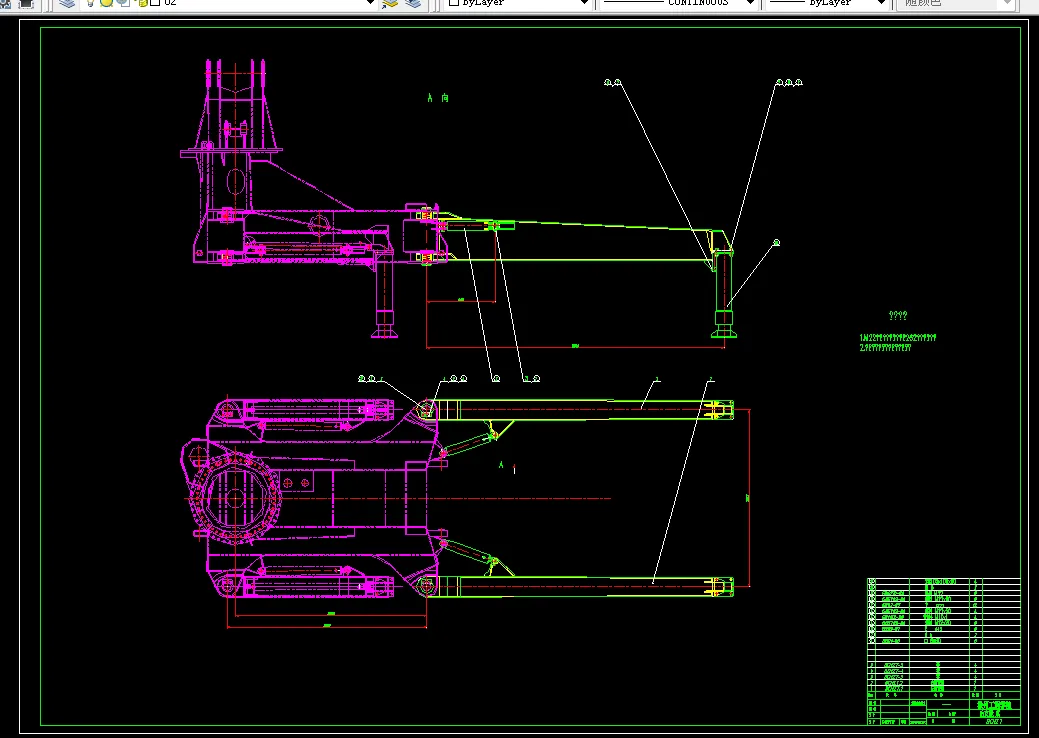Screen dimensions: 1039x738
Task: Click the Make Object's Layer Current icon
Action: coord(391,3)
